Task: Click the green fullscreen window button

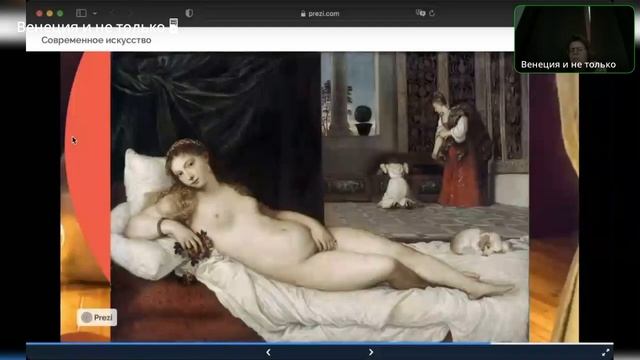Action: pyautogui.click(x=60, y=13)
